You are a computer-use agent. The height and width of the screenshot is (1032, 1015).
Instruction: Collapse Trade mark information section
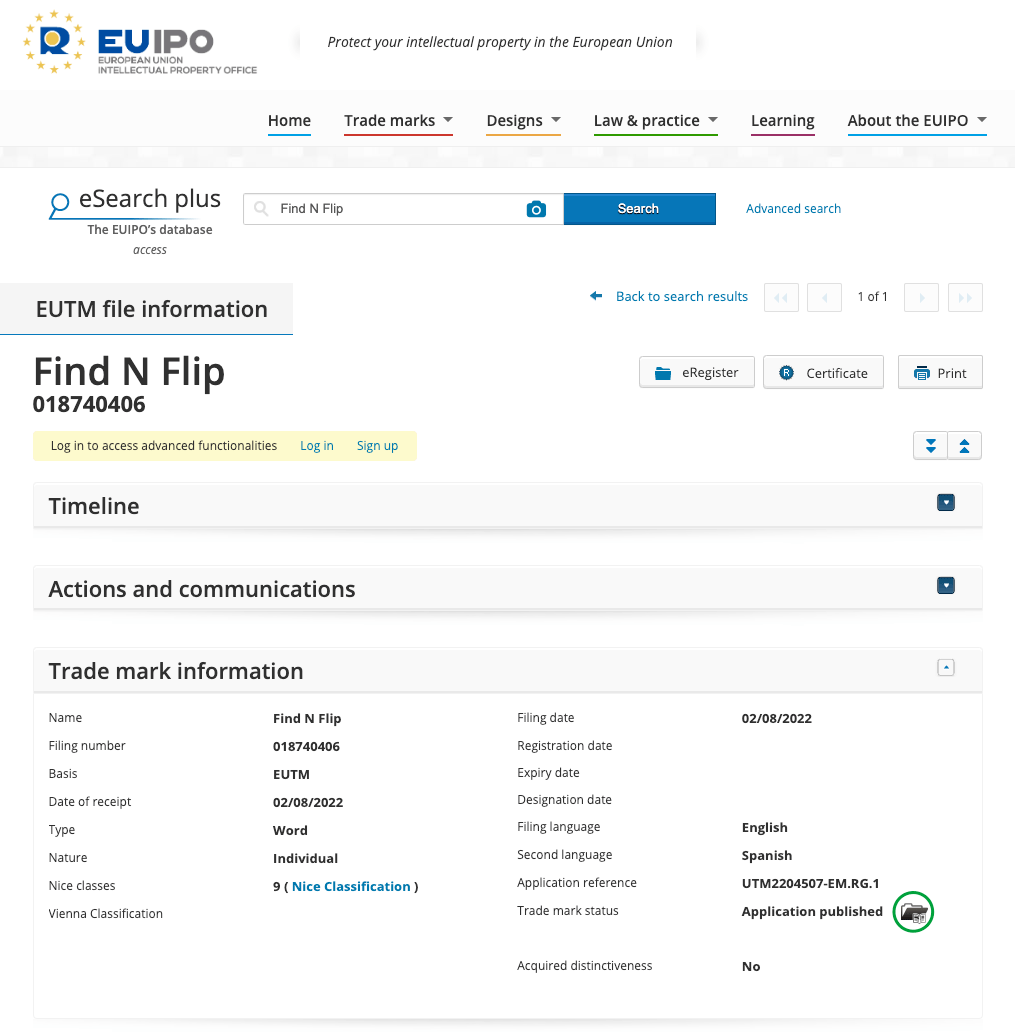click(945, 667)
